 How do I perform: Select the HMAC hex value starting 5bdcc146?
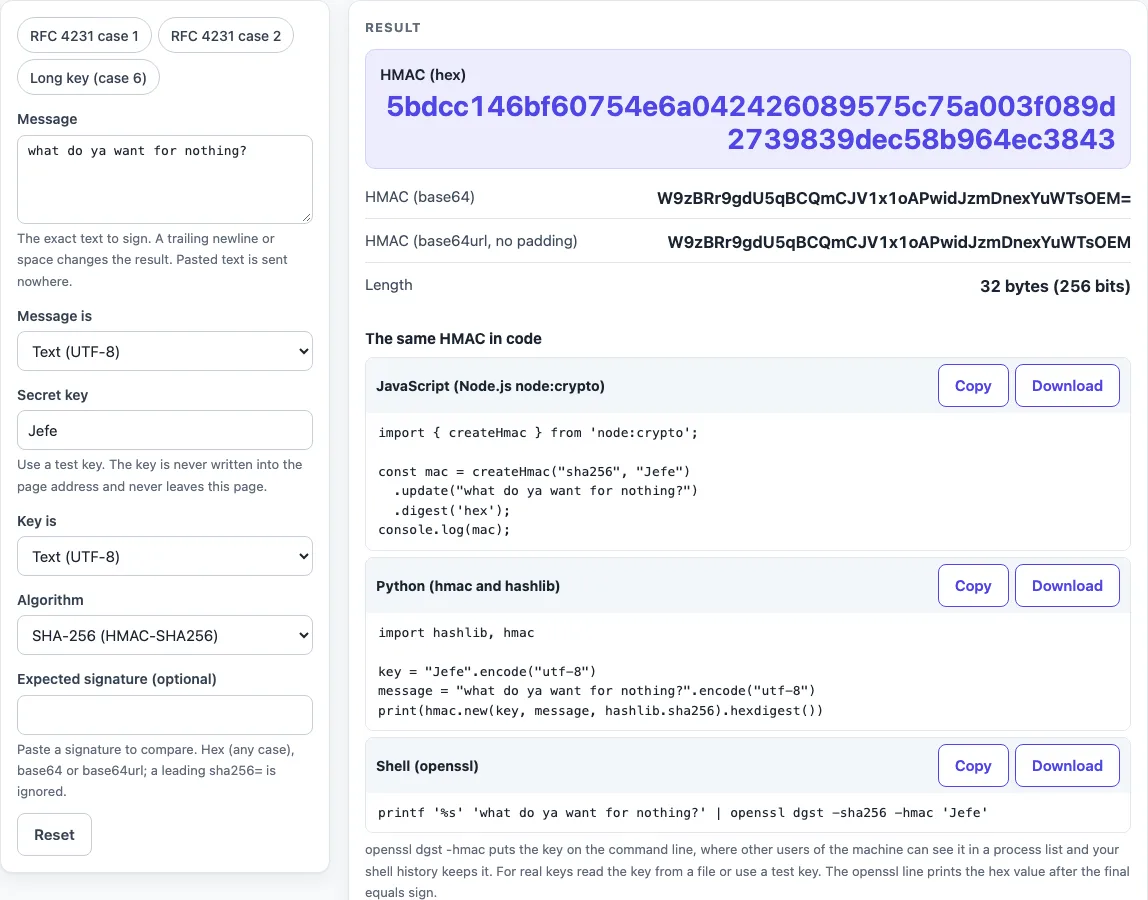[750, 122]
